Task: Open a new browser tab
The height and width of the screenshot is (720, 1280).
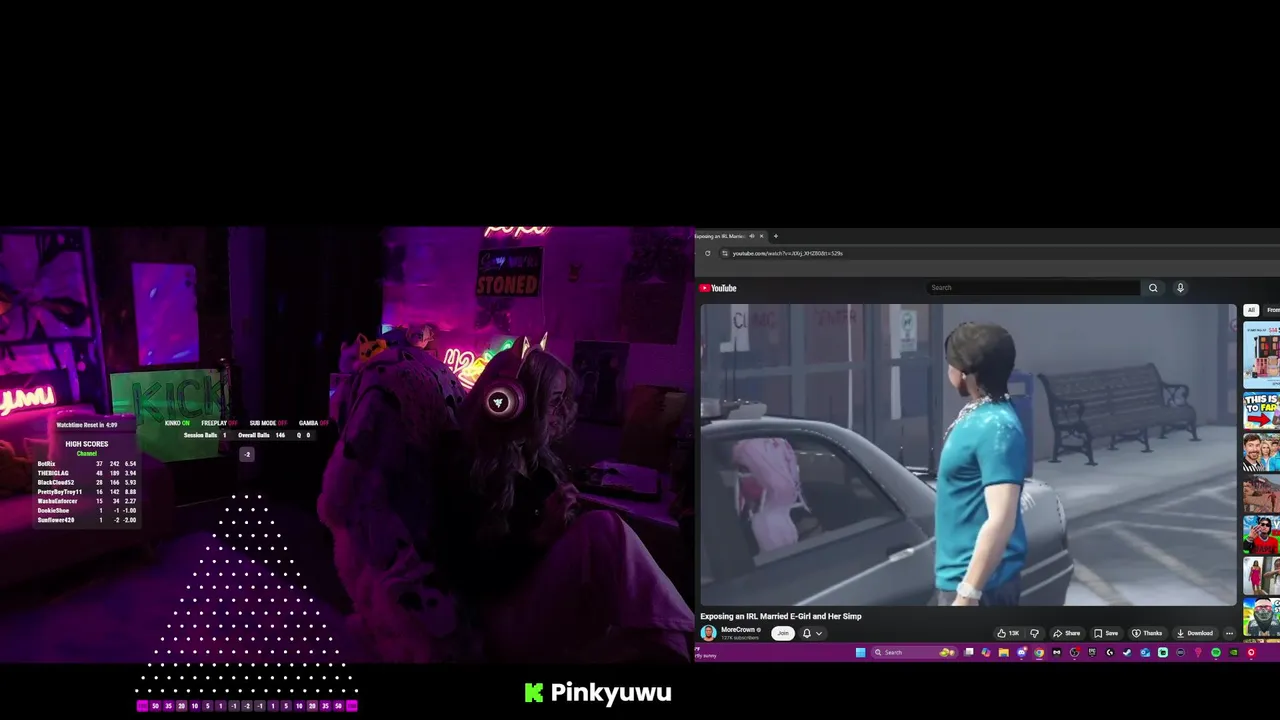Action: 775,236
